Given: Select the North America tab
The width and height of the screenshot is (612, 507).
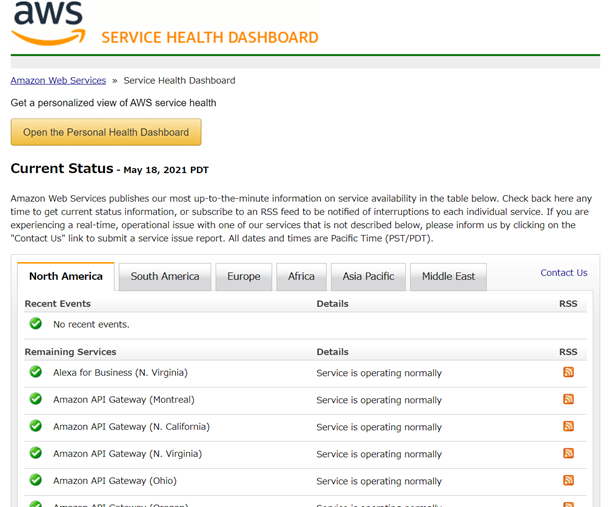Looking at the screenshot, I should click(x=66, y=276).
